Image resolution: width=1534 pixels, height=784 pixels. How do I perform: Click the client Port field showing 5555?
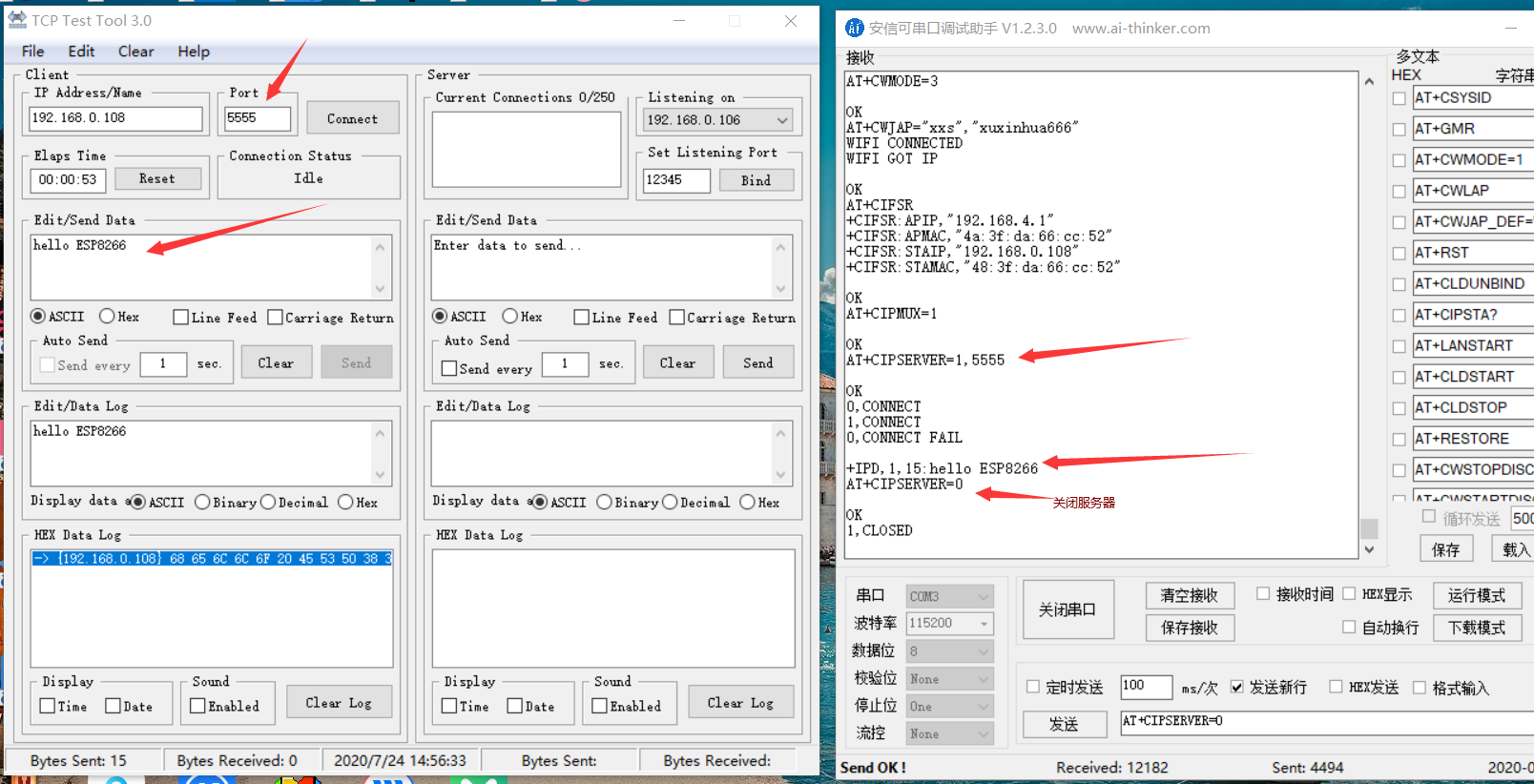257,118
